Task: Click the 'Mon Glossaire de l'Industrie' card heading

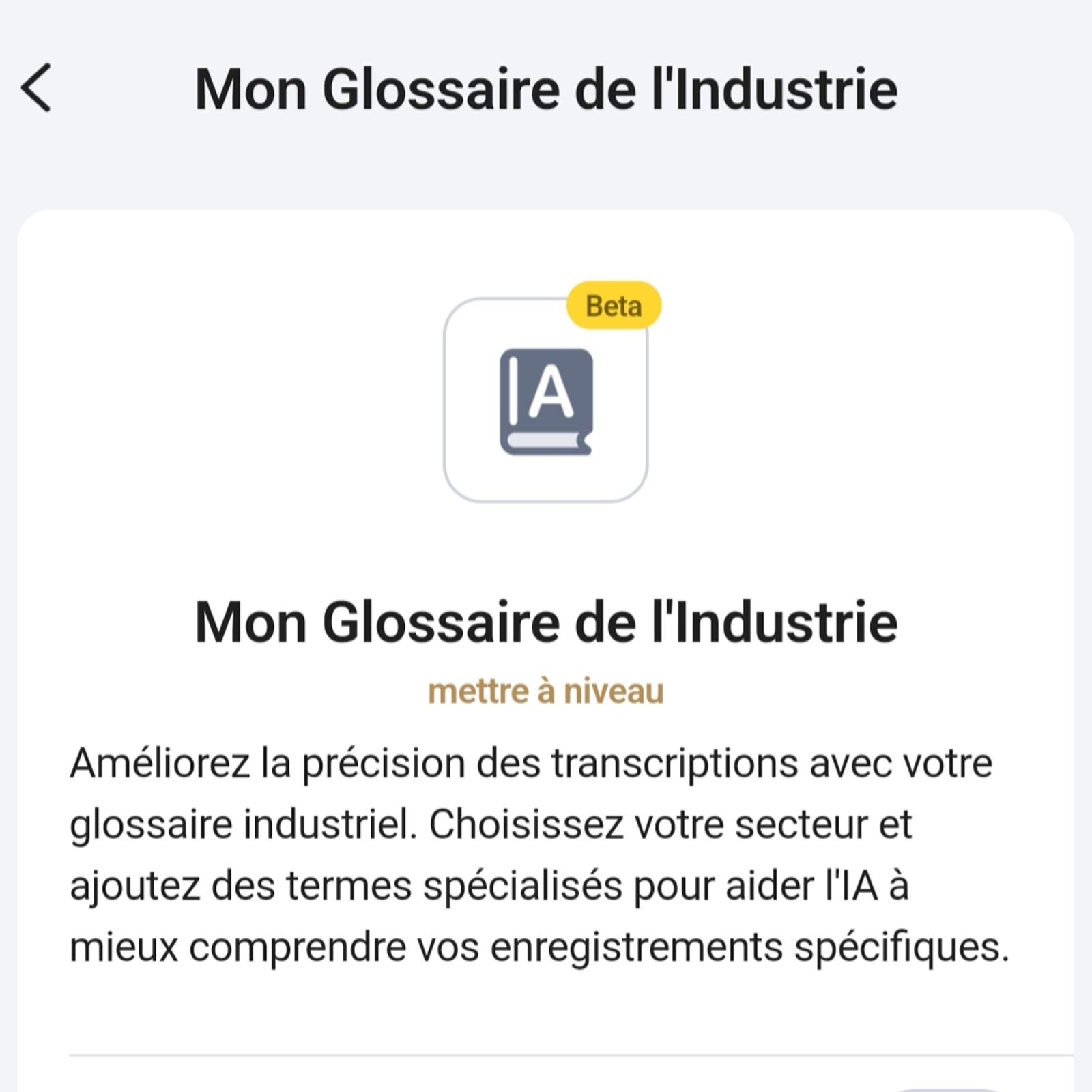Action: [546, 620]
